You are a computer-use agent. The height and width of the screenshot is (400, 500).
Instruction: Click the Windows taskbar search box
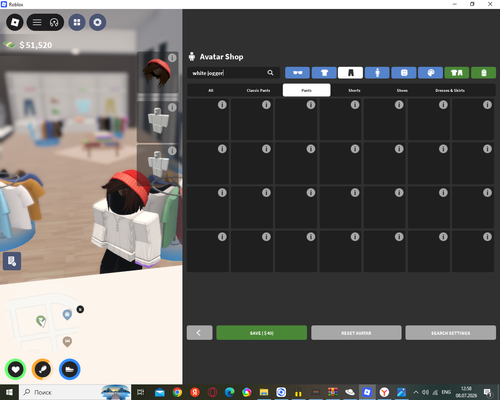click(x=75, y=392)
